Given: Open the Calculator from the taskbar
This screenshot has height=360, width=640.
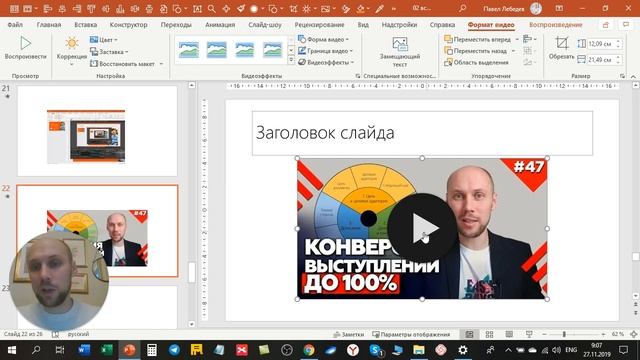Looking at the screenshot, I should click(x=152, y=350).
